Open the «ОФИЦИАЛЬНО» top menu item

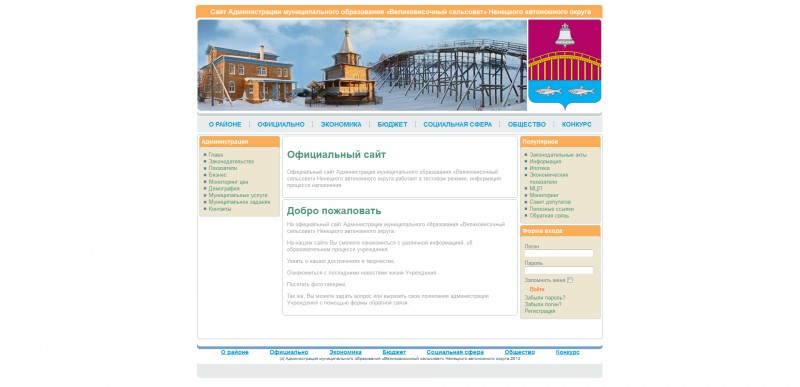tap(281, 124)
